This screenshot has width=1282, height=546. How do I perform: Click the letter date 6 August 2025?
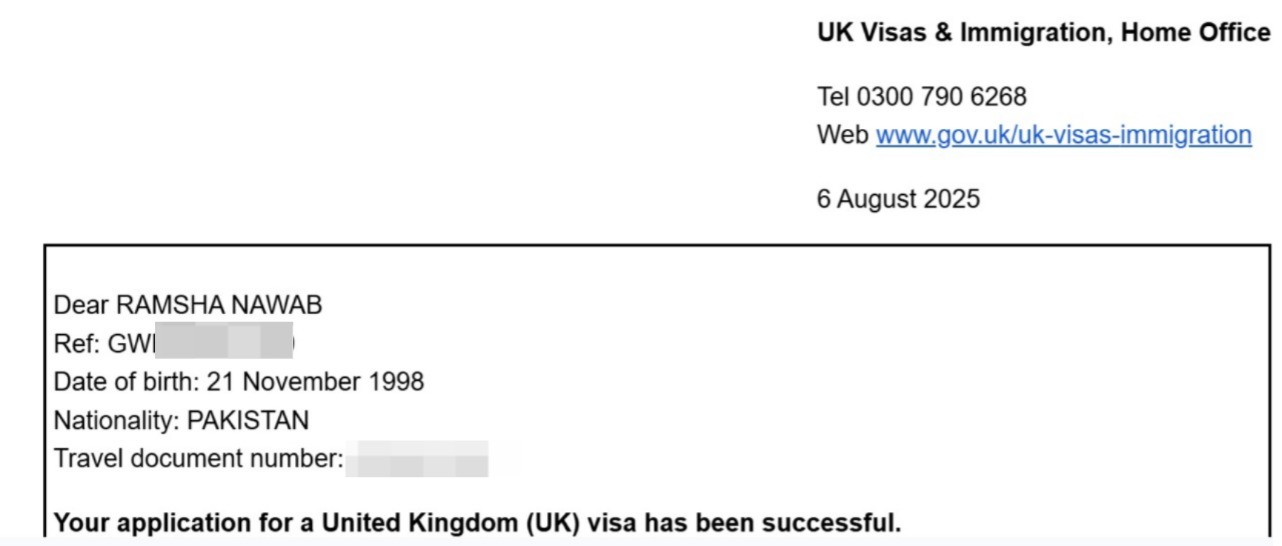pos(898,199)
